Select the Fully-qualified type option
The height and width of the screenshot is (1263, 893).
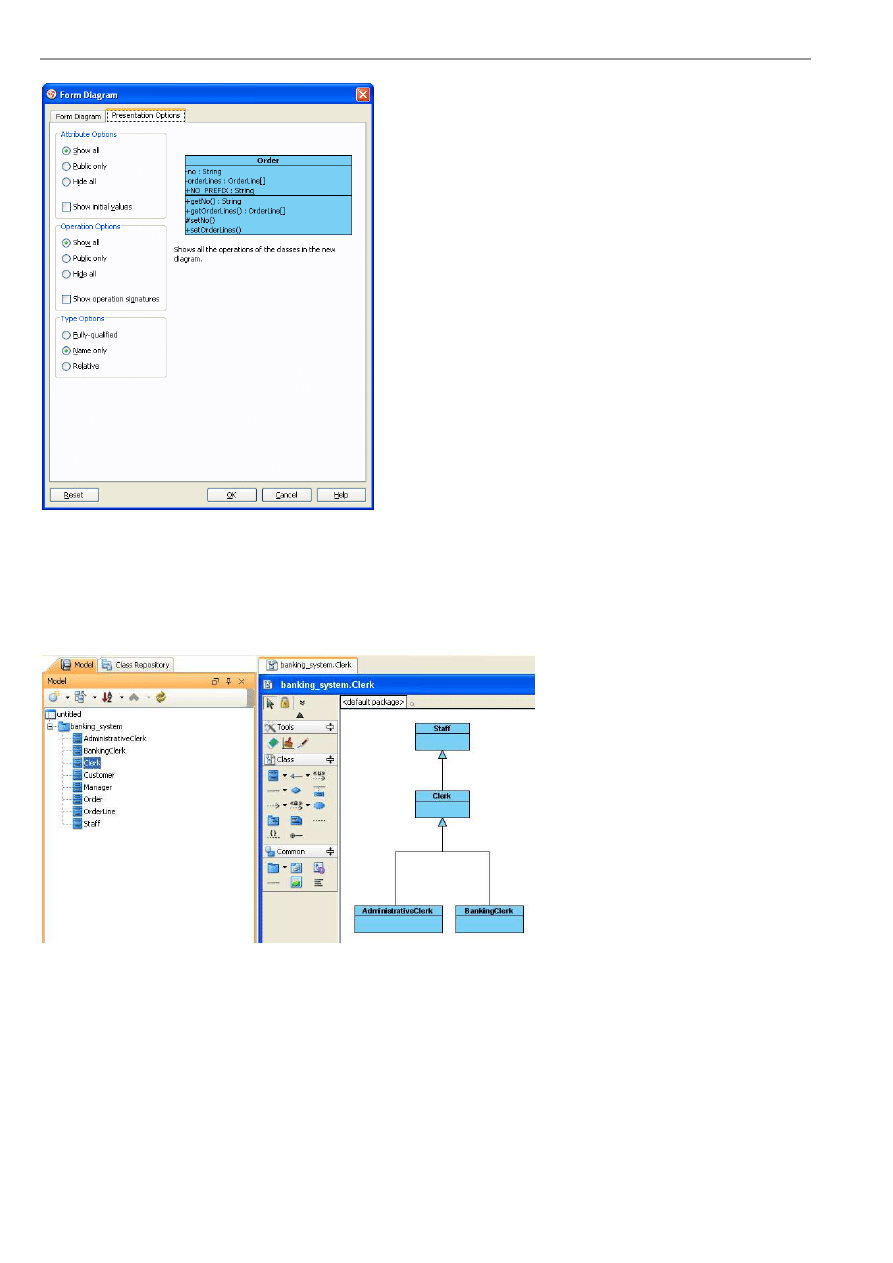click(x=67, y=335)
